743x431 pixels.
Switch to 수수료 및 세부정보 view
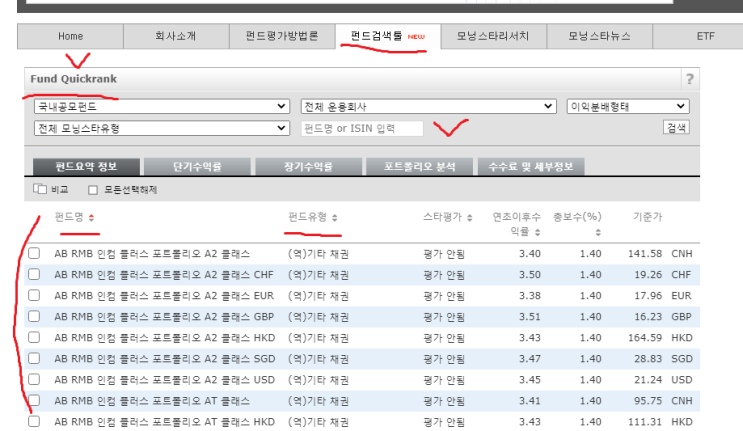[531, 167]
